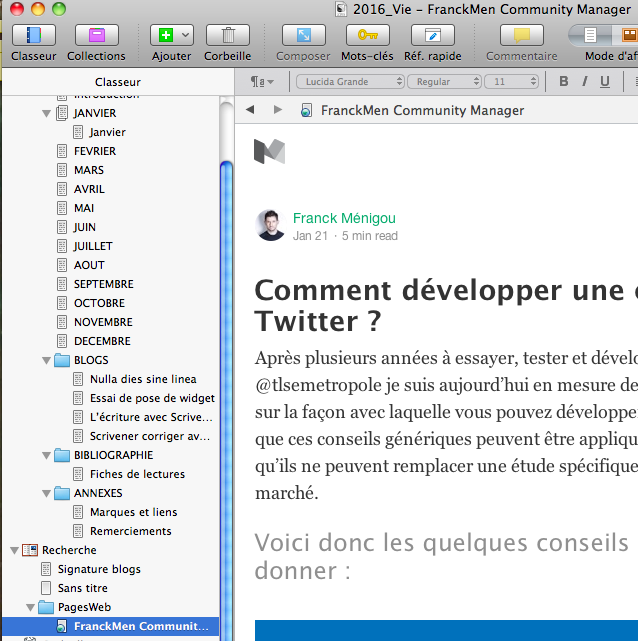Viewport: 638px width, 641px height.
Task: Select Fiches de lectures in binder
Action: pyautogui.click(x=137, y=474)
